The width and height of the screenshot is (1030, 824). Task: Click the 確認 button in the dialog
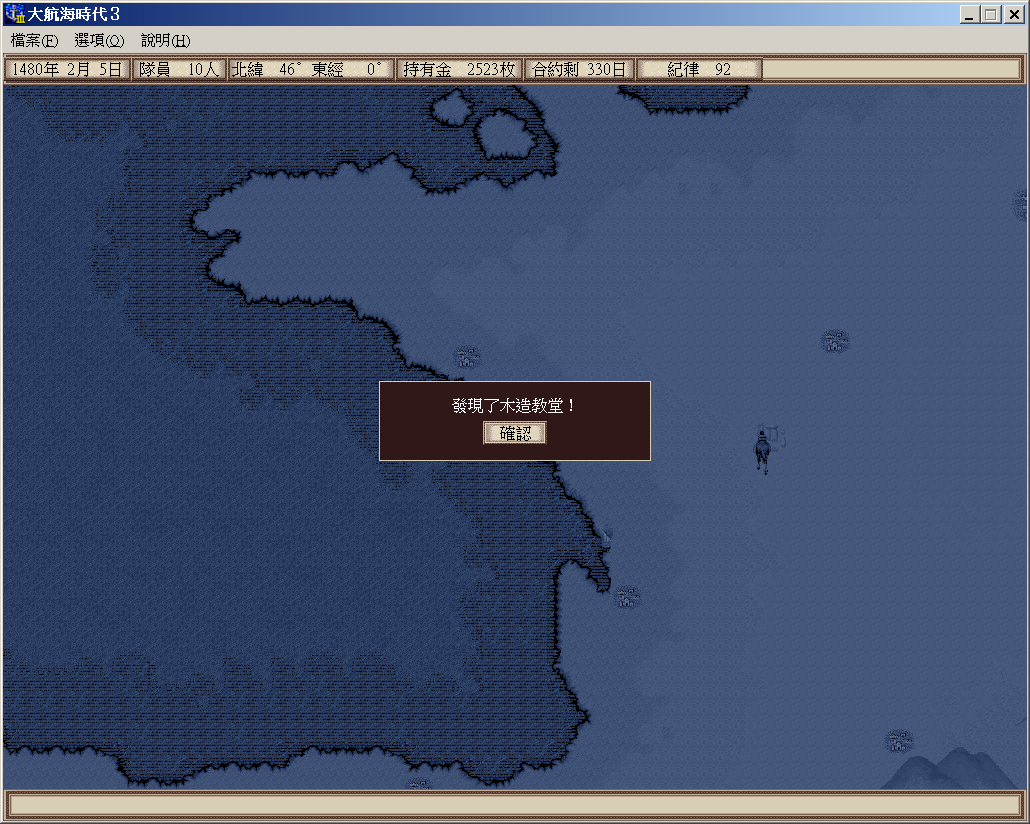point(515,433)
